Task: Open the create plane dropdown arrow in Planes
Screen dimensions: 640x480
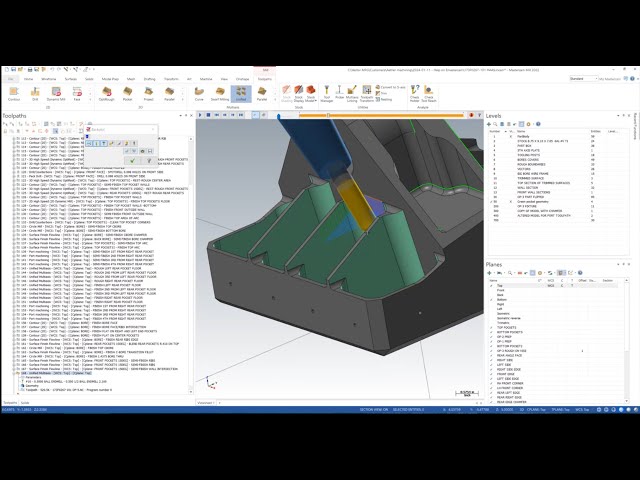Action: click(x=493, y=273)
